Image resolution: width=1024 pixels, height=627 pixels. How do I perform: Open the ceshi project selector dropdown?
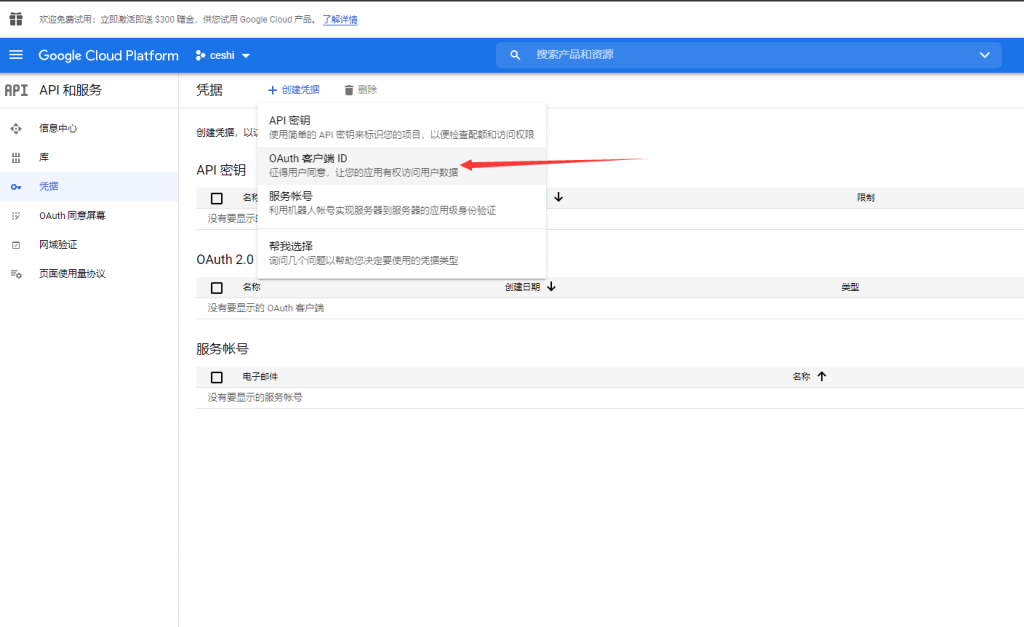pyautogui.click(x=223, y=55)
